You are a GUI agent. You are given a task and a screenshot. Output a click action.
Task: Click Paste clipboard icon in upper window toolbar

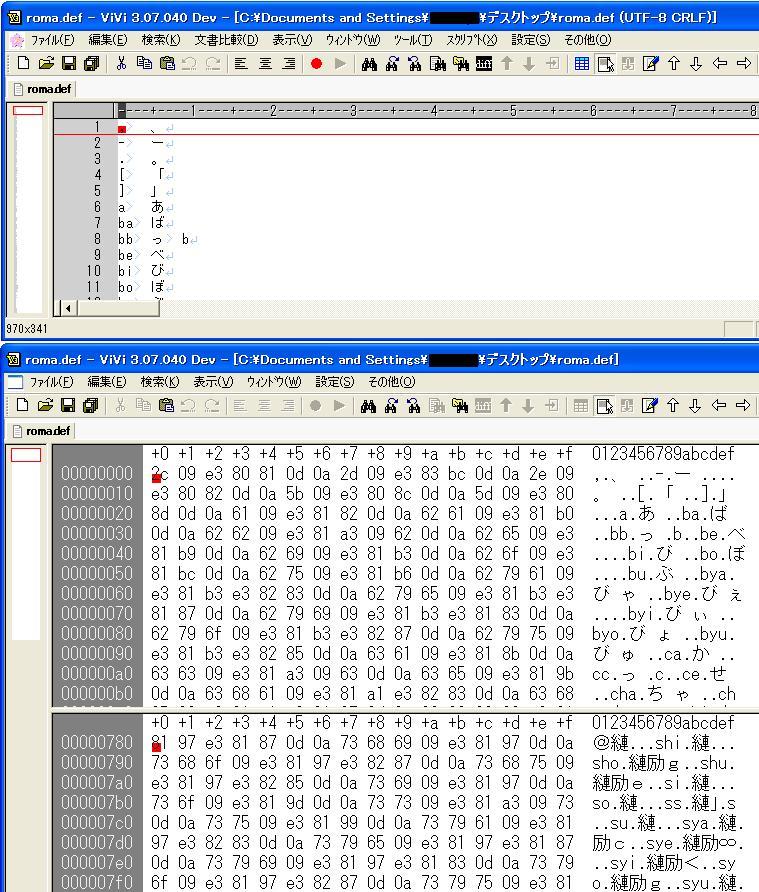point(167,63)
